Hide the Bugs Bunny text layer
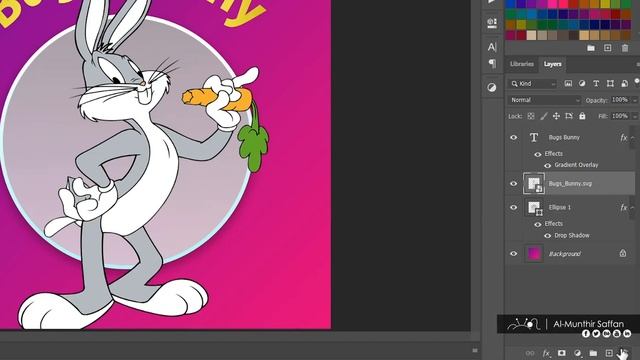The width and height of the screenshot is (640, 360). click(x=514, y=138)
